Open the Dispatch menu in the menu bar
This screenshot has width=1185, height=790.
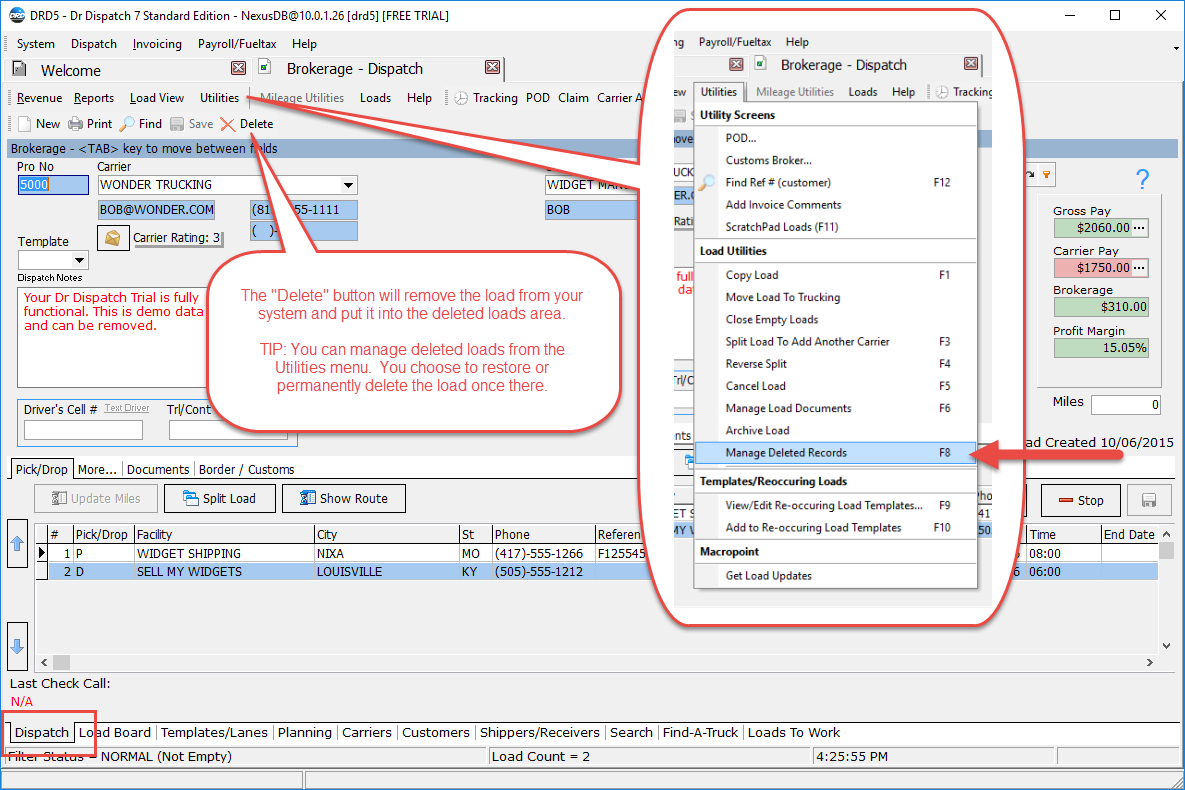pyautogui.click(x=94, y=44)
